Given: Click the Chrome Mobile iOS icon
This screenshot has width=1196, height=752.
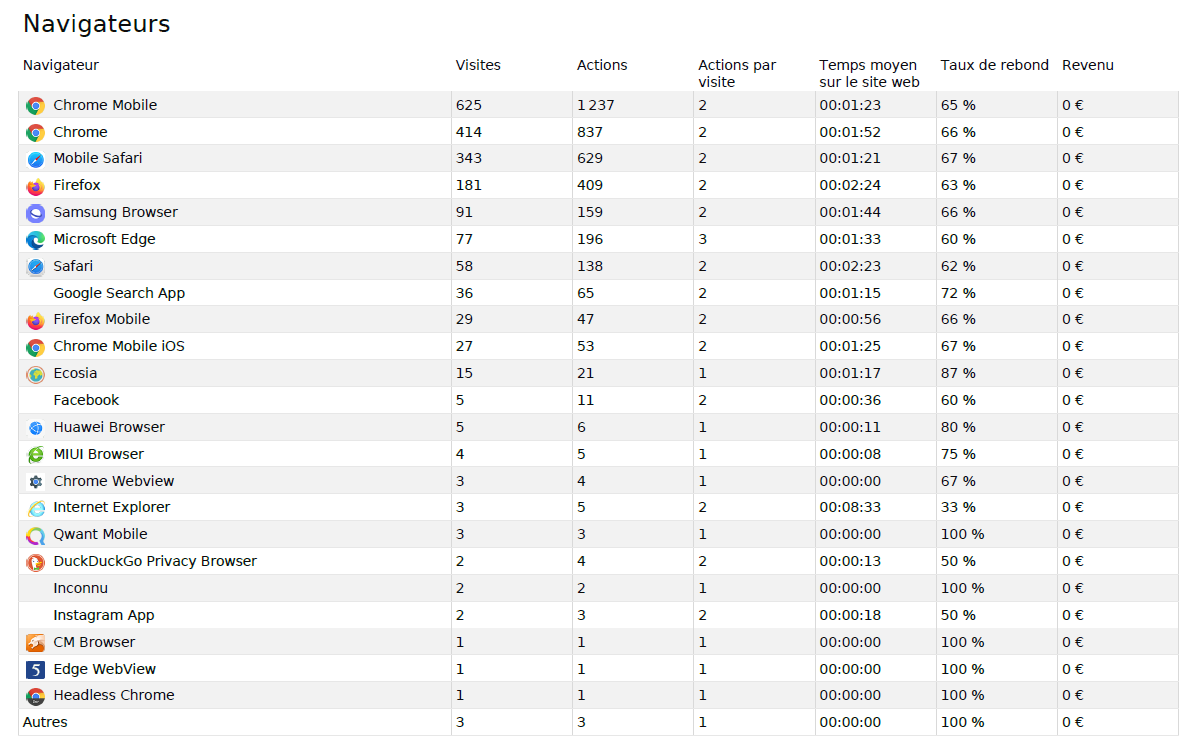Looking at the screenshot, I should [35, 347].
